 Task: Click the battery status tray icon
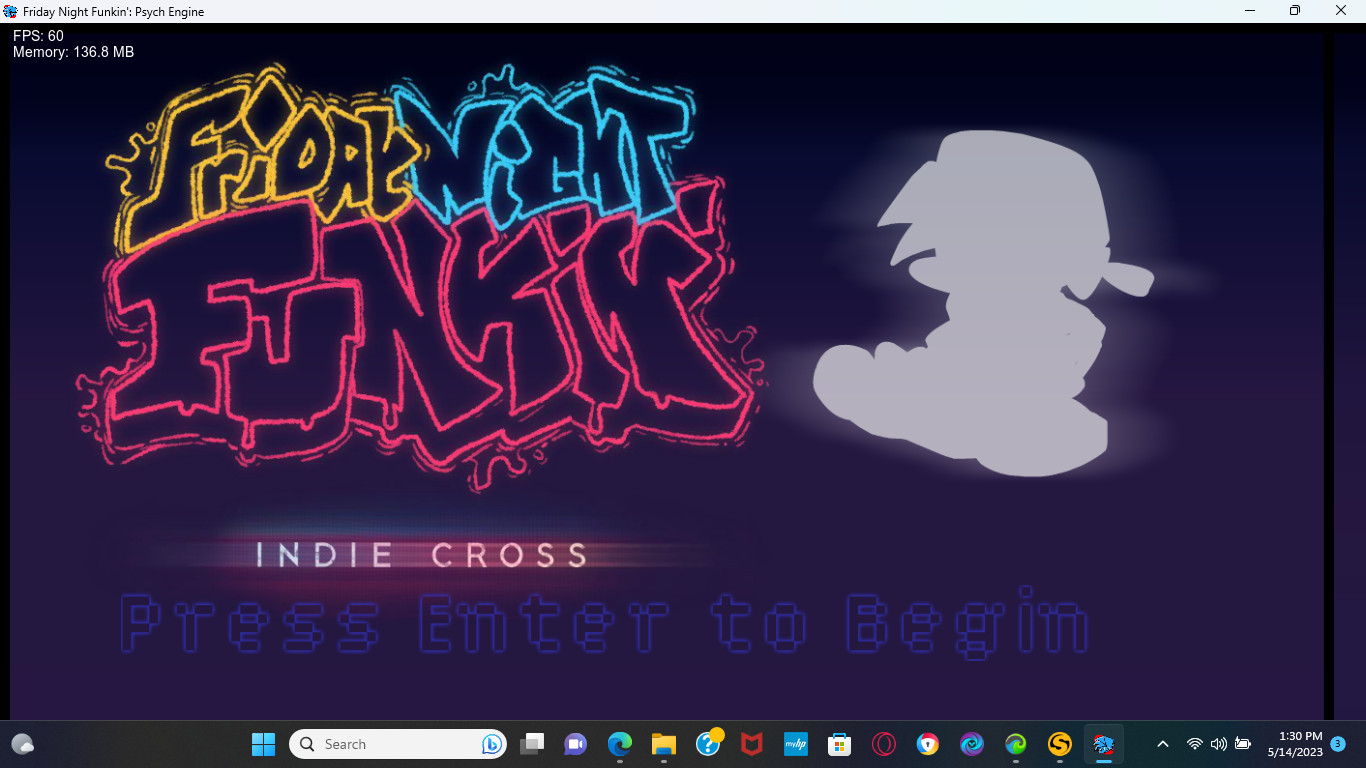[x=1243, y=744]
